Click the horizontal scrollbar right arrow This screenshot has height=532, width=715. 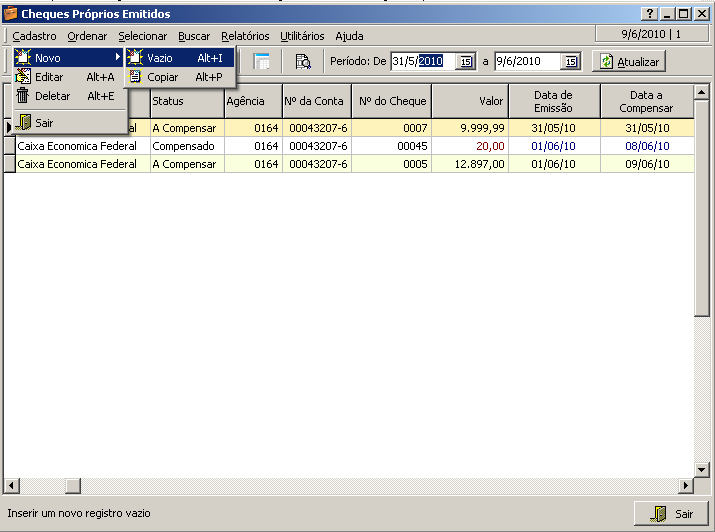686,486
